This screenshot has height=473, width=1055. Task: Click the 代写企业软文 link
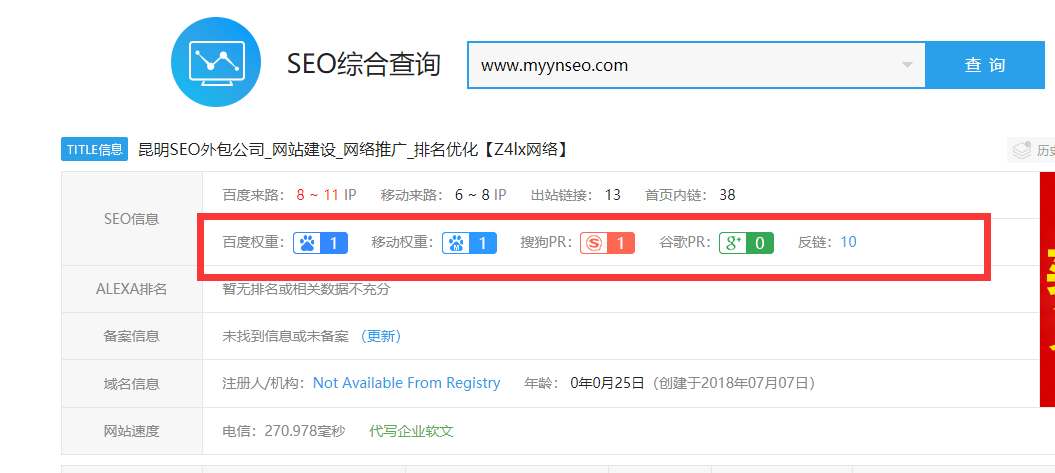coord(411,431)
